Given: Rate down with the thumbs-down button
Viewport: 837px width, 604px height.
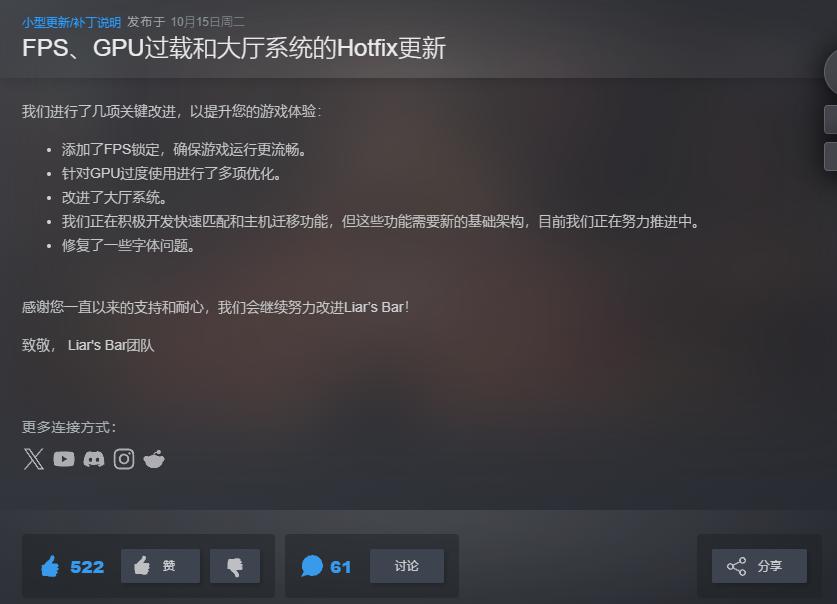Looking at the screenshot, I should [x=235, y=566].
